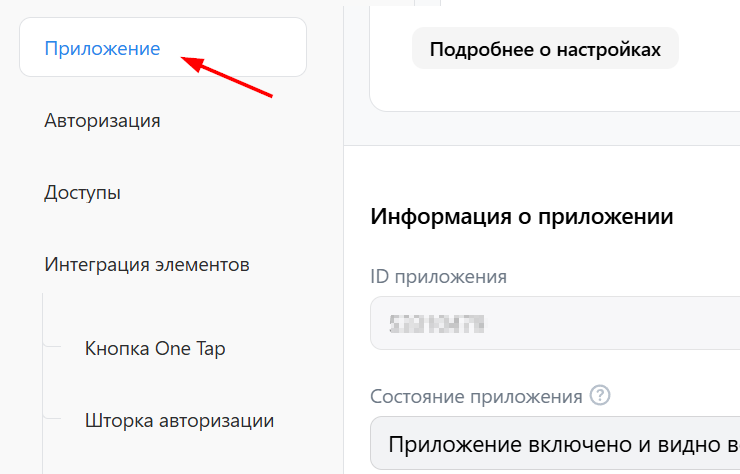Select the Шторка авторизации subitem
Image resolution: width=740 pixels, height=474 pixels.
click(179, 420)
